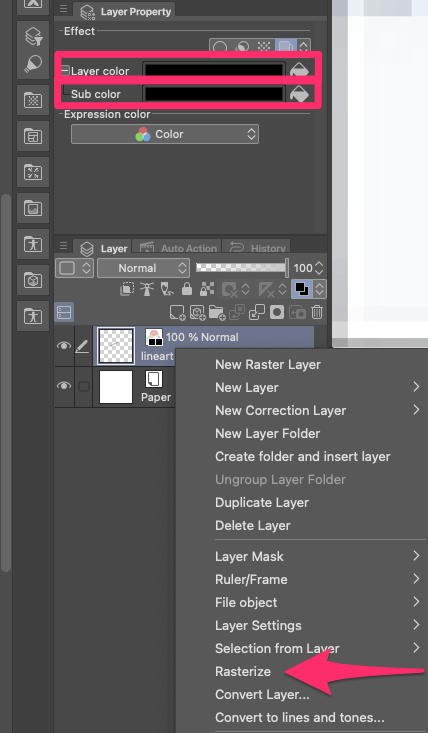Click the set as reference layer lighthouse icon
This screenshot has height=733, width=428.
147,290
